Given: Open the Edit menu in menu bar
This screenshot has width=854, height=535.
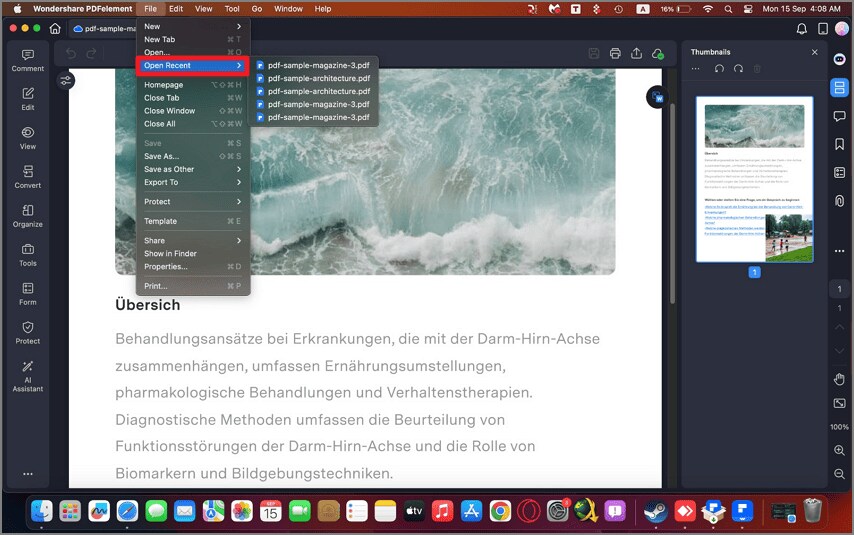Looking at the screenshot, I should 176,9.
